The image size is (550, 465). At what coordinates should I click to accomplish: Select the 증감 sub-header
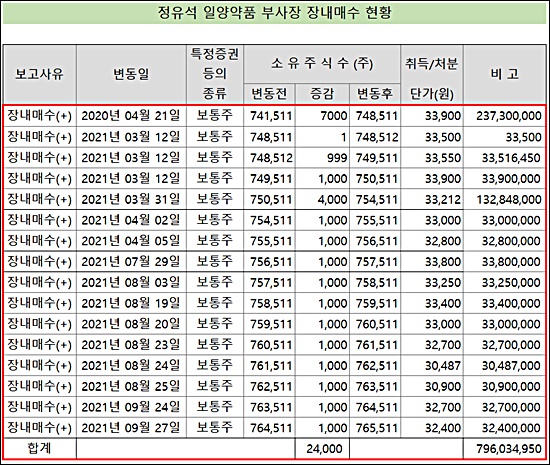click(x=322, y=94)
